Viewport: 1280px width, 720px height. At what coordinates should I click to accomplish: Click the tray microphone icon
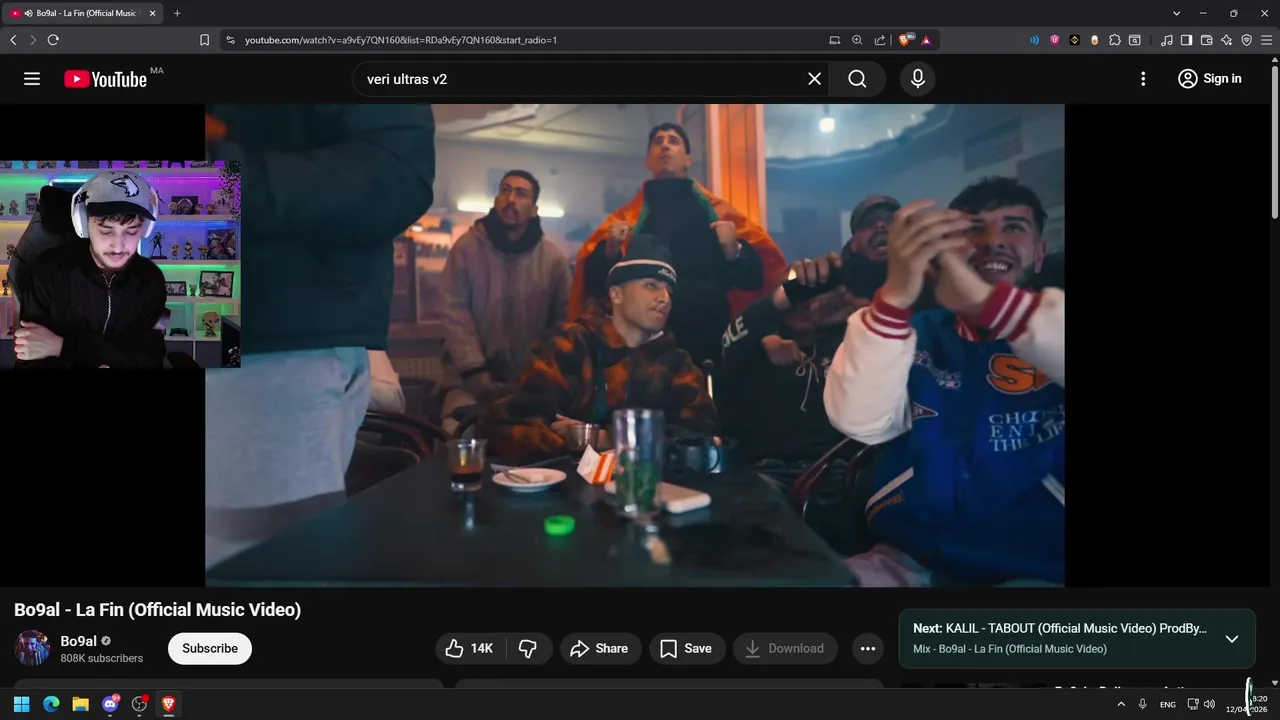(x=1142, y=704)
